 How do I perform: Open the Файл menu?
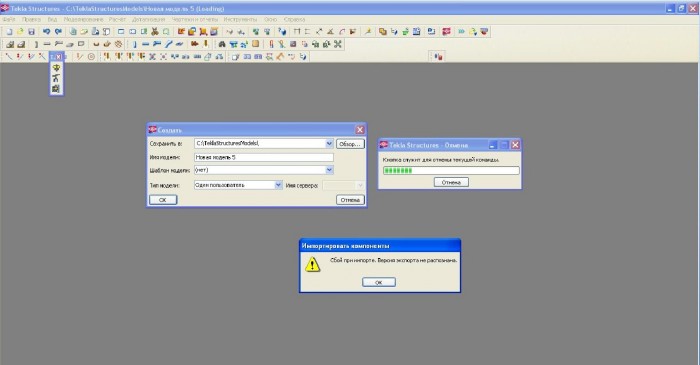tap(9, 20)
